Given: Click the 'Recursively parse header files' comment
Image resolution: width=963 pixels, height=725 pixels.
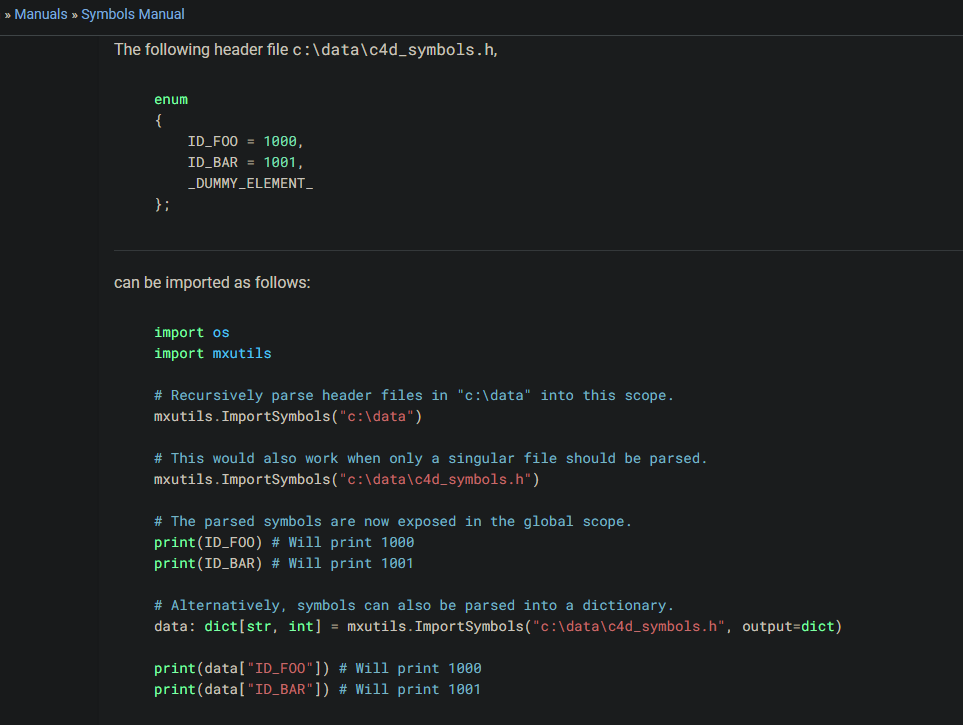Looking at the screenshot, I should 414,395.
